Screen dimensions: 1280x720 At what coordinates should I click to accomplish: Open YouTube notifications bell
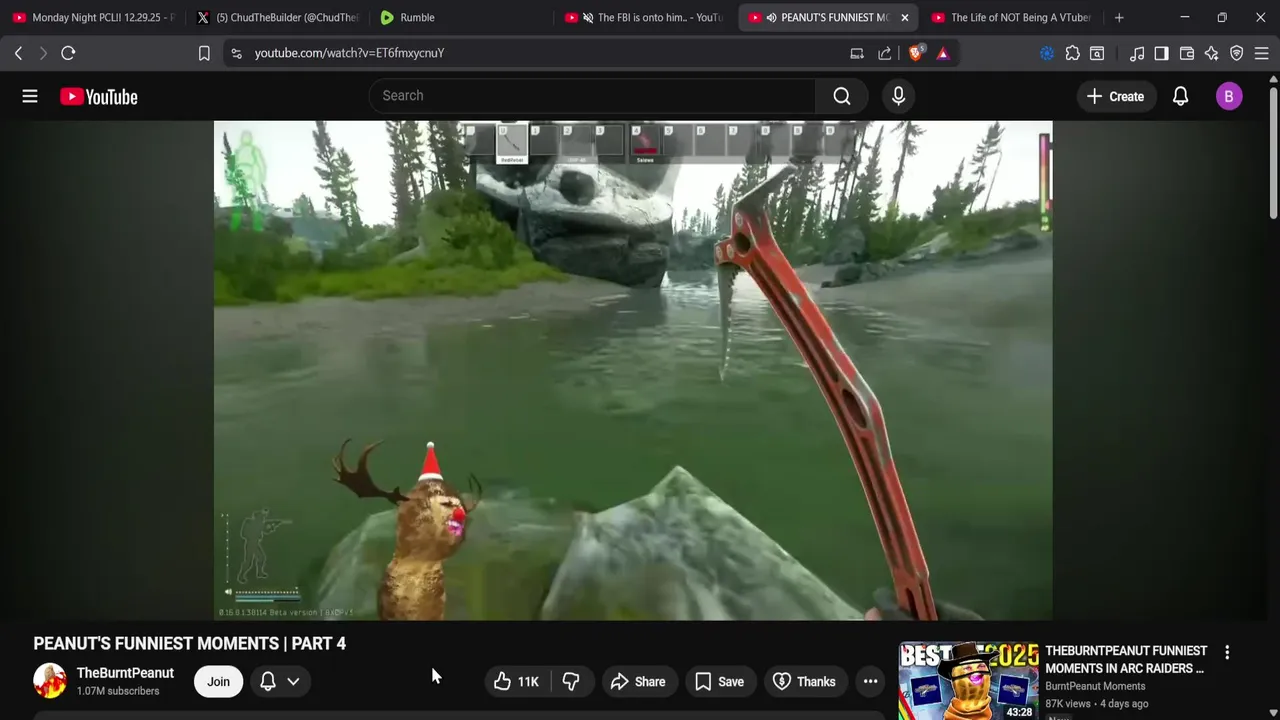[x=1180, y=96]
